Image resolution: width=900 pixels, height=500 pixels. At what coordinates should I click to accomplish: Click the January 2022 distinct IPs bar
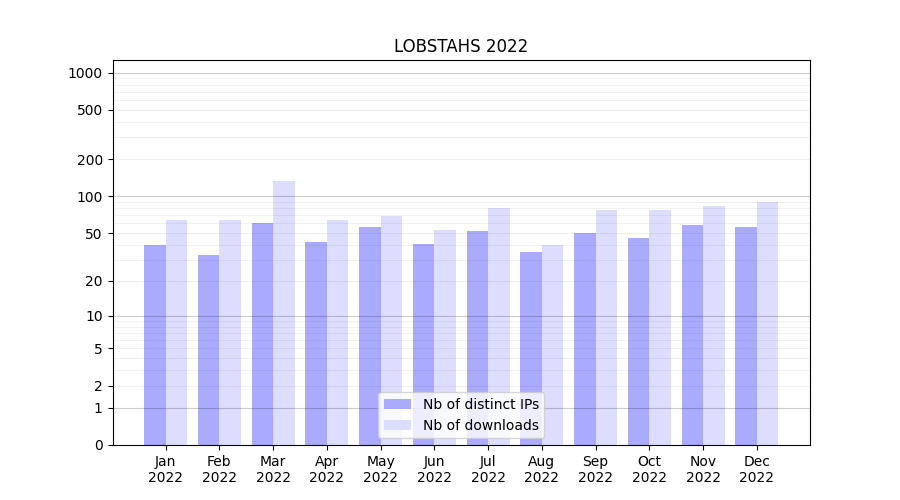click(x=155, y=344)
